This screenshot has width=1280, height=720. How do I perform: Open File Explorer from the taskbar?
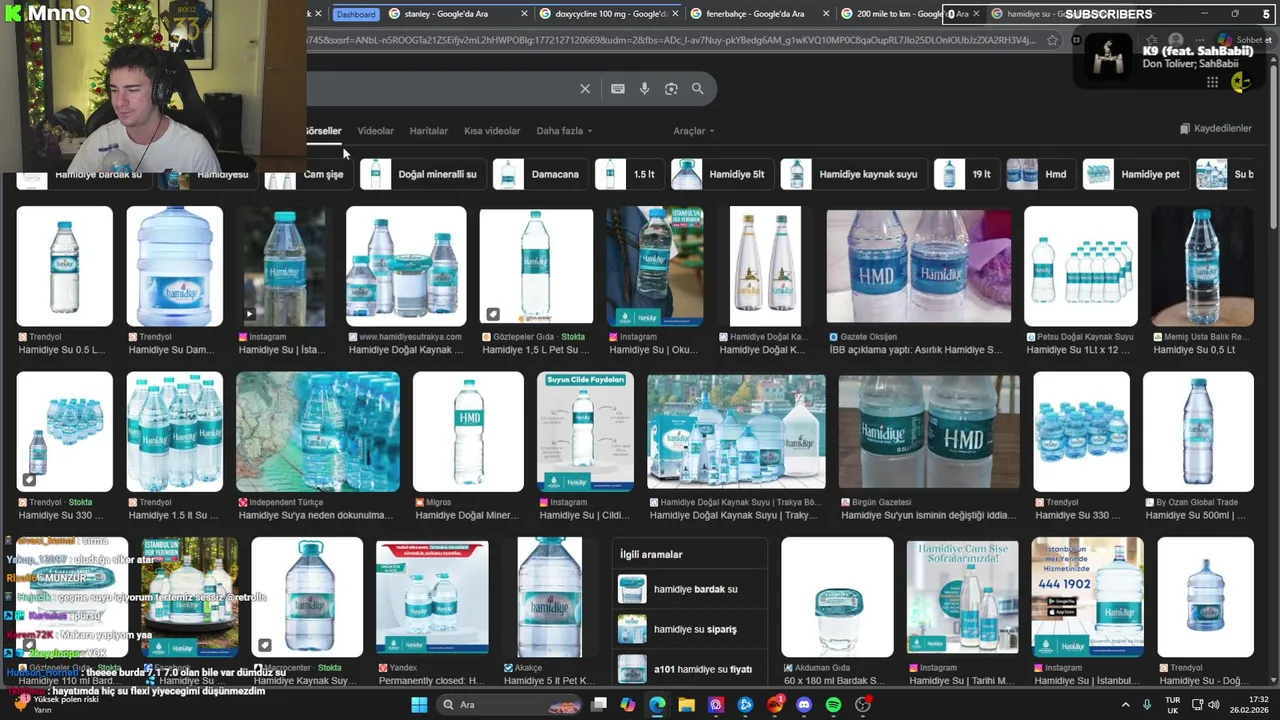pyautogui.click(x=686, y=705)
